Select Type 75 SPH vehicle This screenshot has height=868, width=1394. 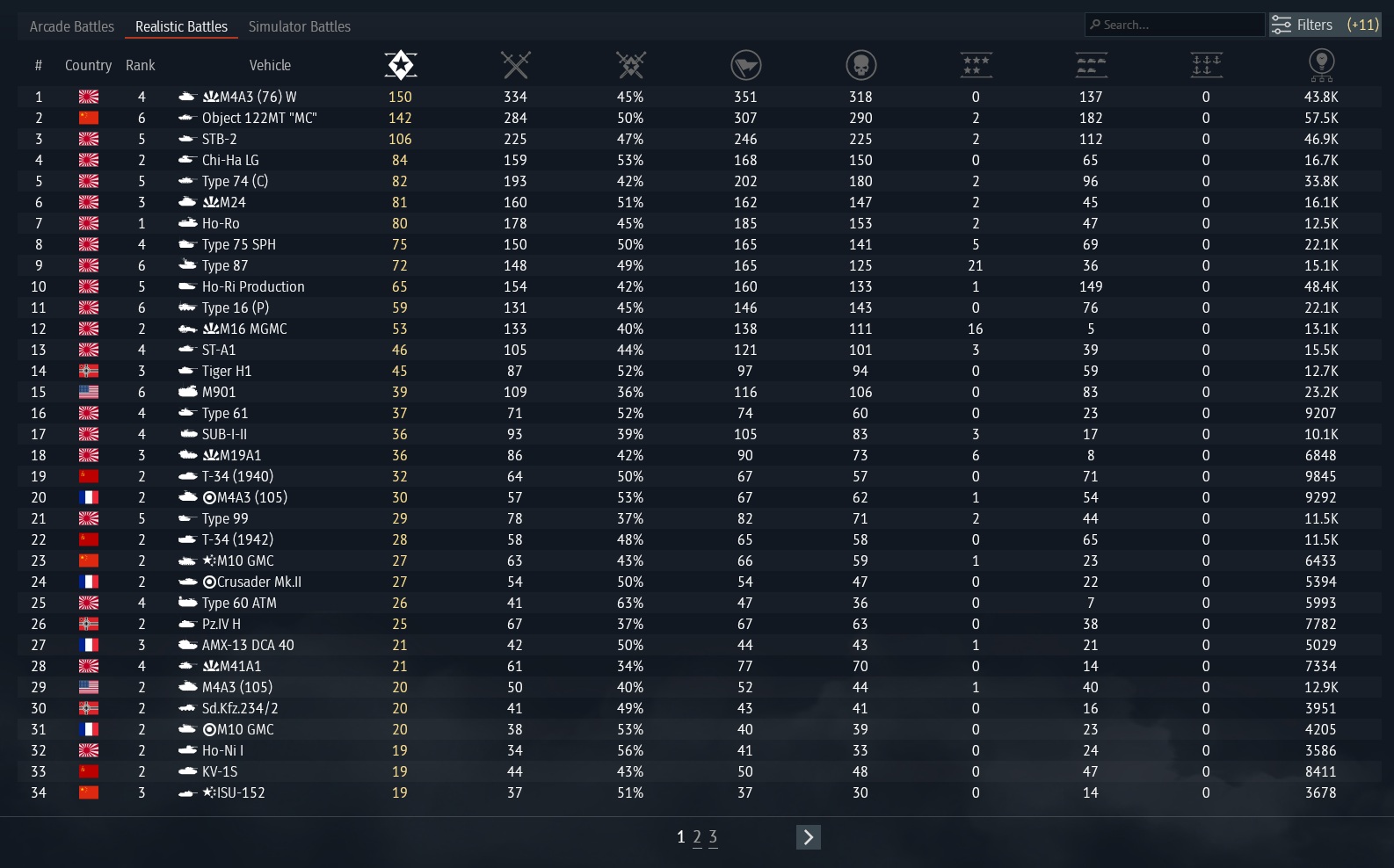tap(239, 244)
